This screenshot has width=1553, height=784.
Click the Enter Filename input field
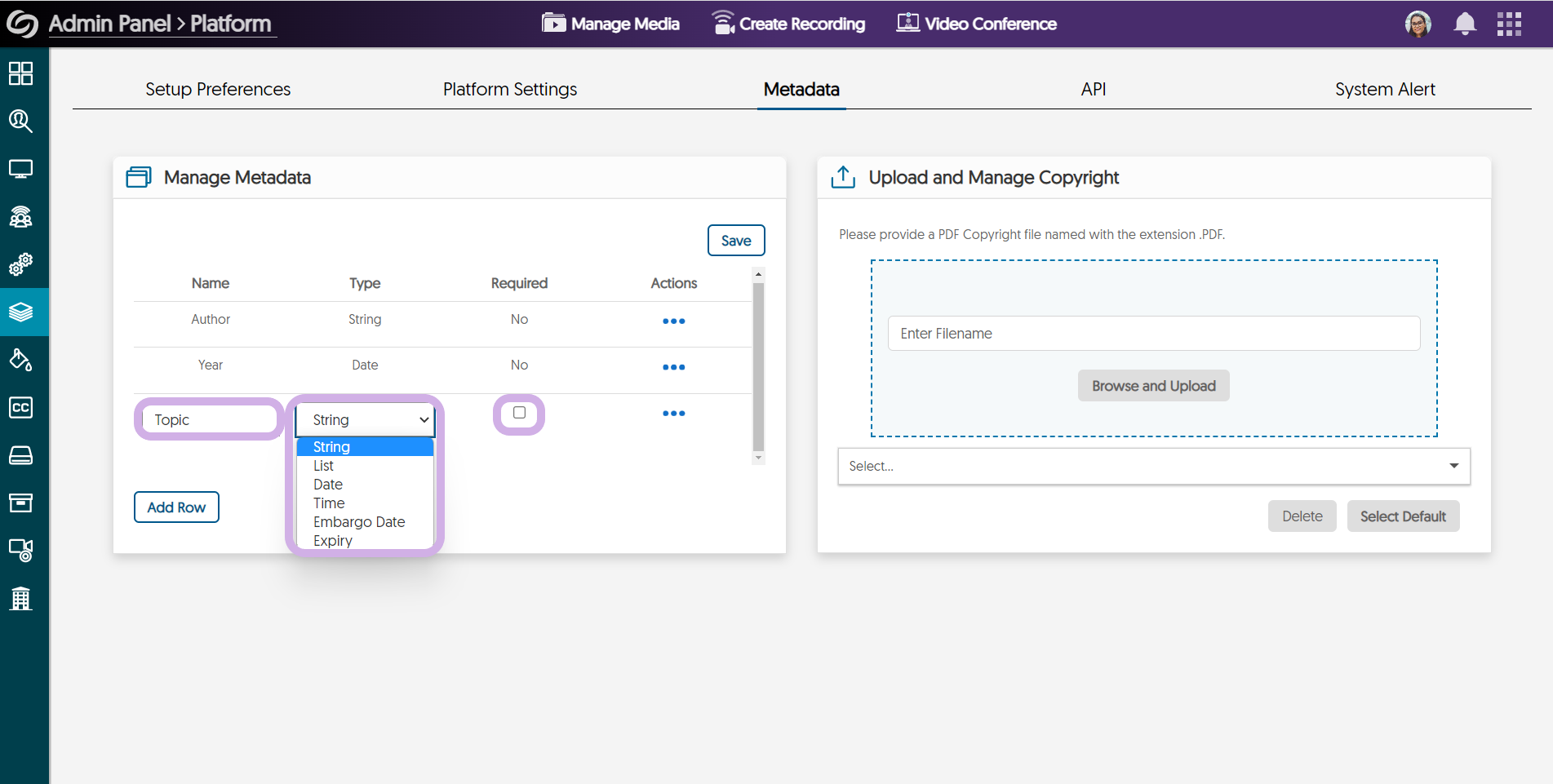tap(1153, 334)
